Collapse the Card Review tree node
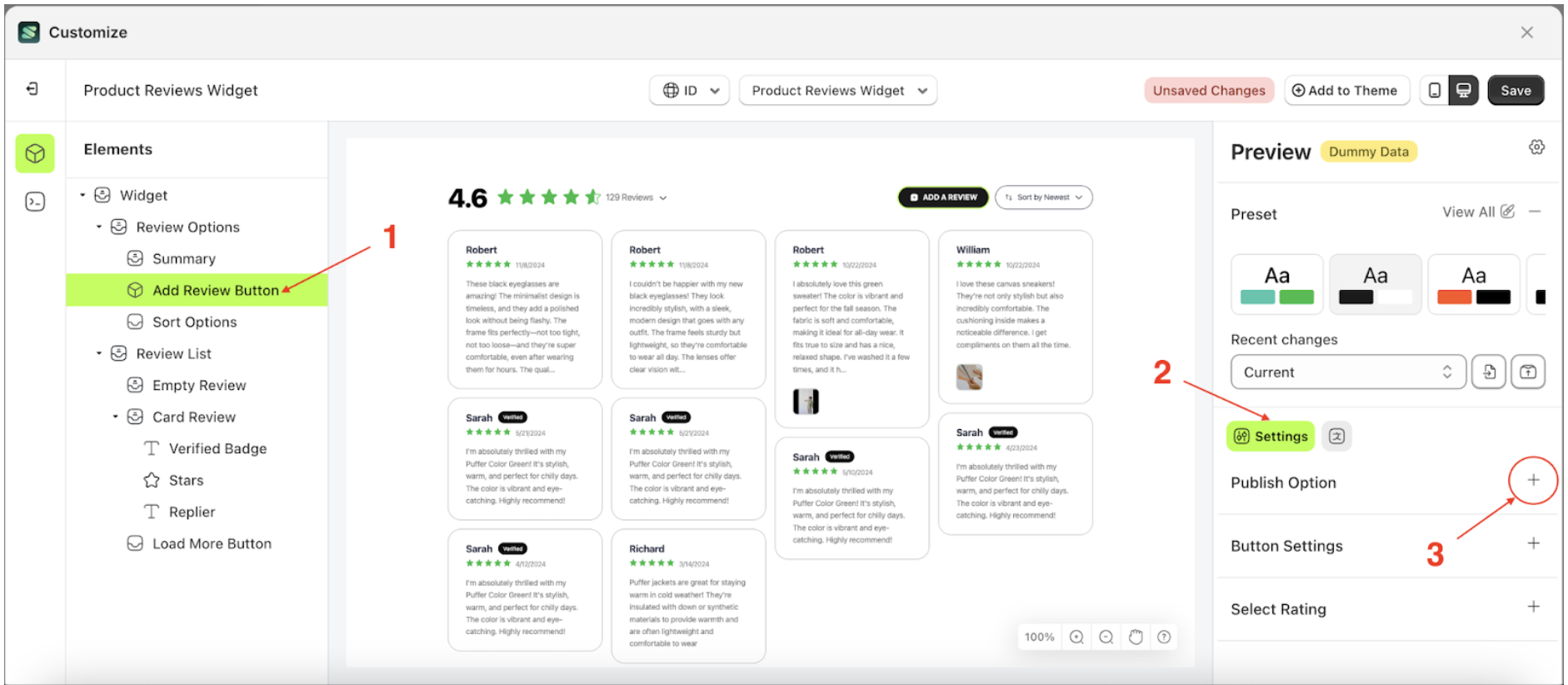The image size is (1568, 685). [116, 417]
